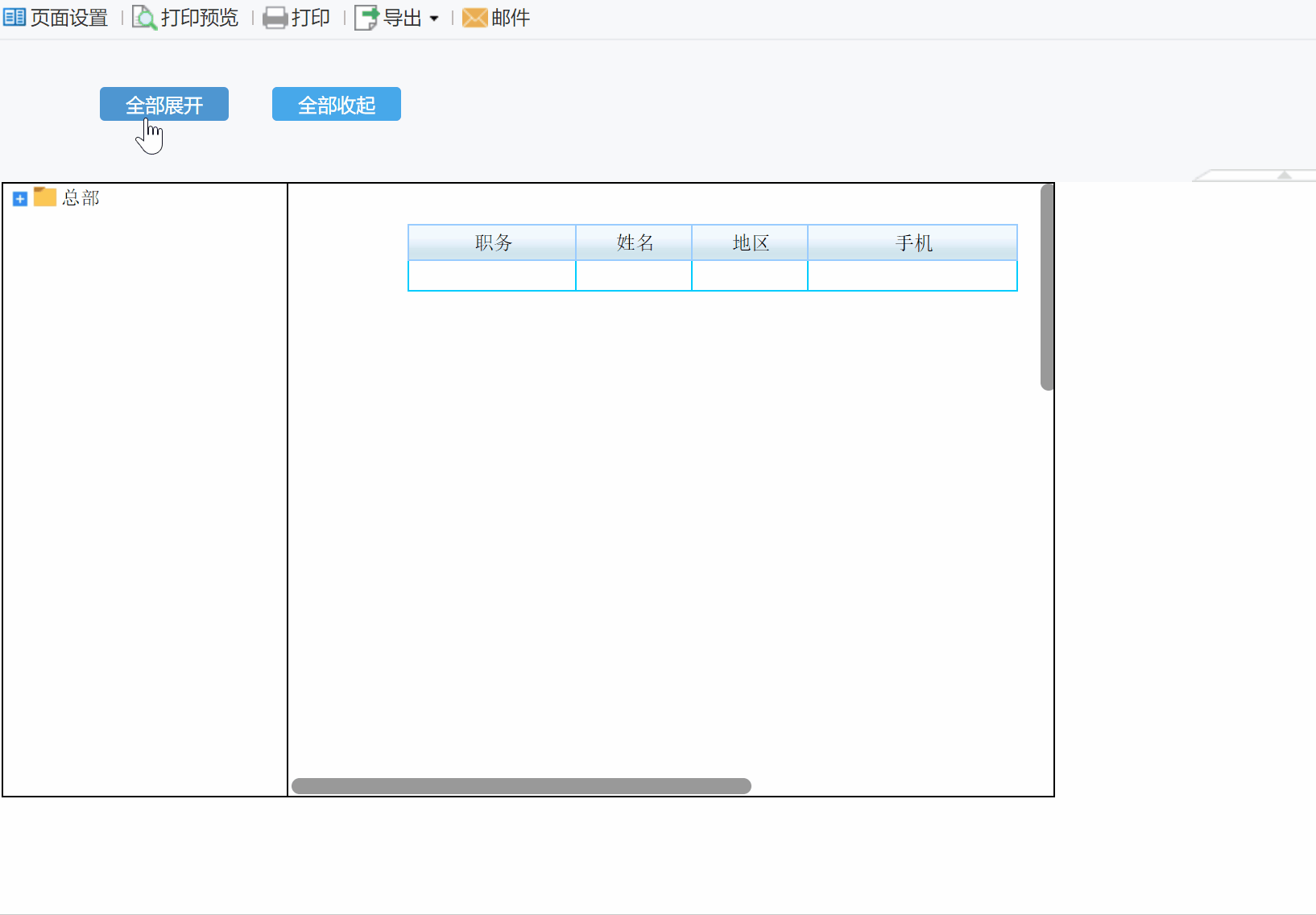This screenshot has height=915, width=1316.
Task: Collapse the parameter panel with the up arrow
Action: pyautogui.click(x=1285, y=175)
